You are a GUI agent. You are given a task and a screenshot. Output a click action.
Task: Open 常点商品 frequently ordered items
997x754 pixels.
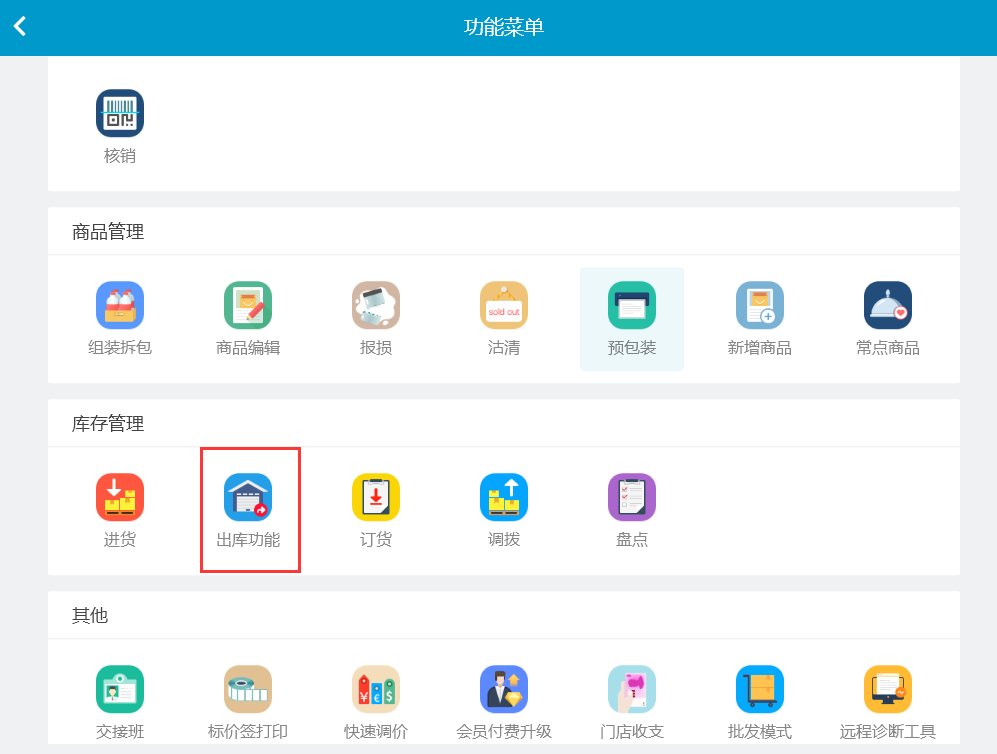888,319
